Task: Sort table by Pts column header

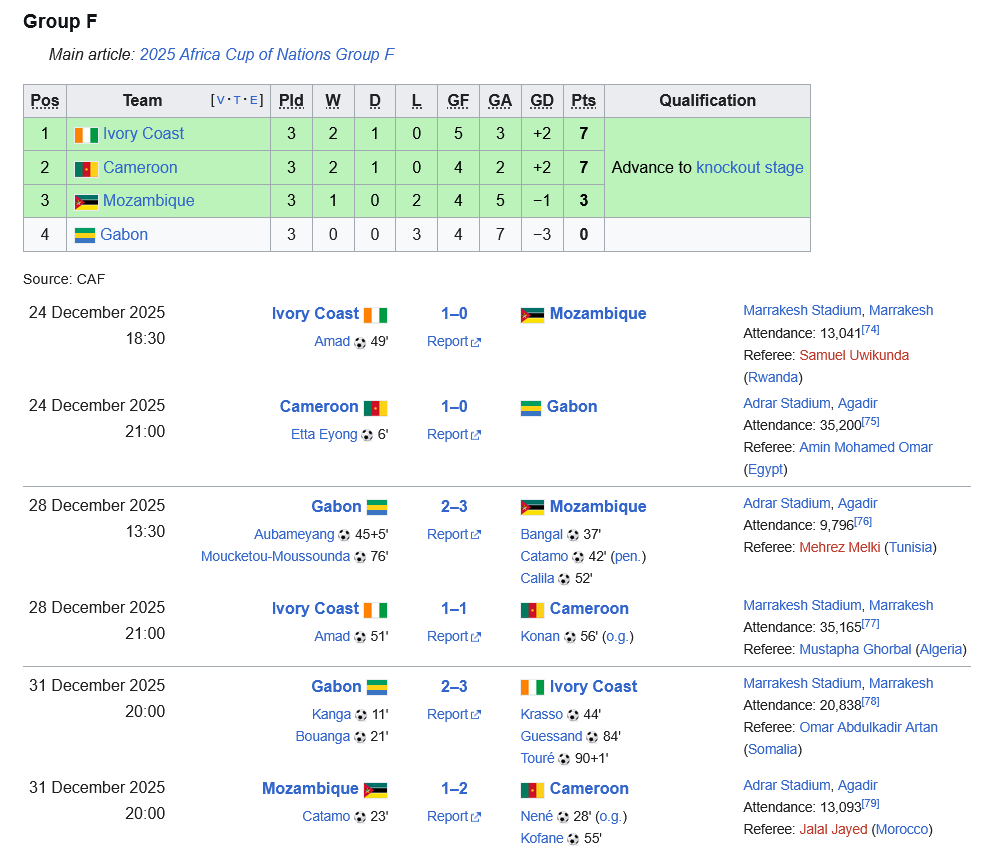Action: click(583, 100)
